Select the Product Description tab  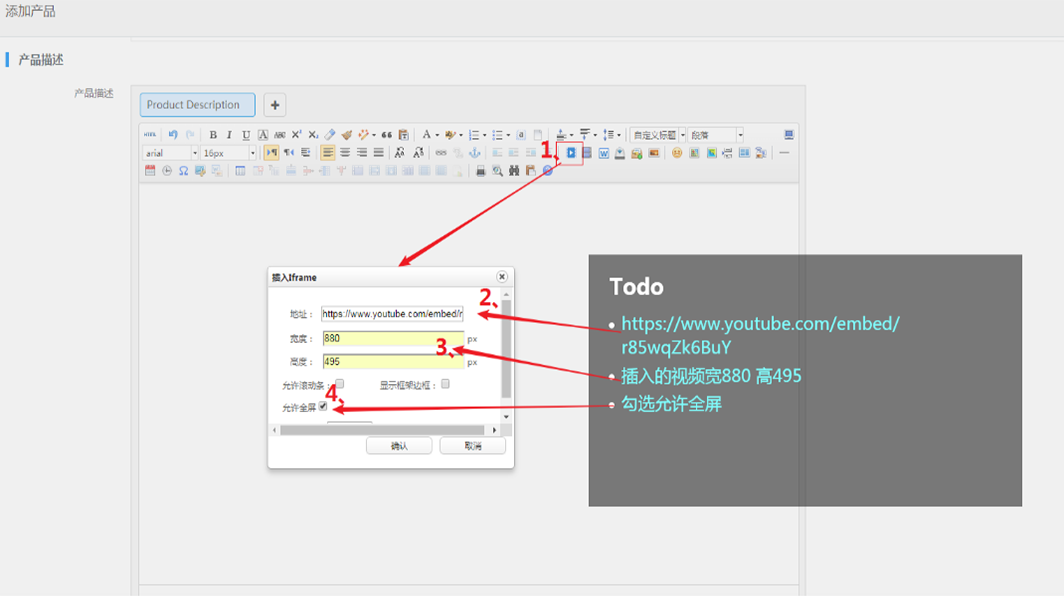tap(197, 105)
